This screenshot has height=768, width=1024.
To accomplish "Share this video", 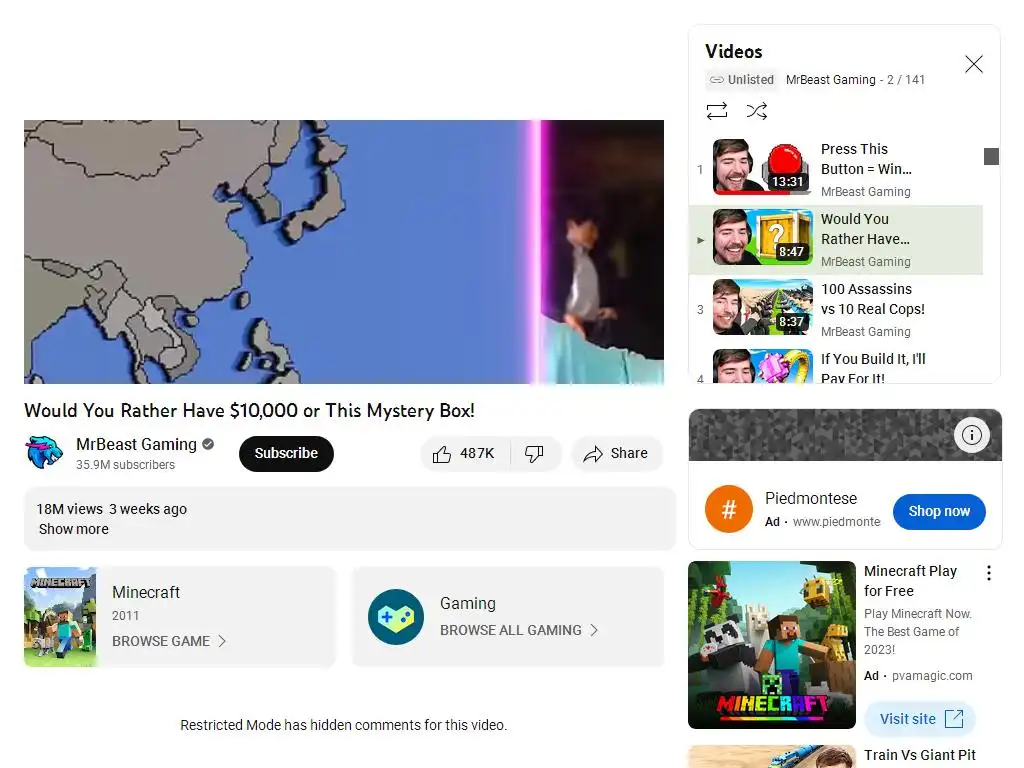I will click(x=616, y=454).
